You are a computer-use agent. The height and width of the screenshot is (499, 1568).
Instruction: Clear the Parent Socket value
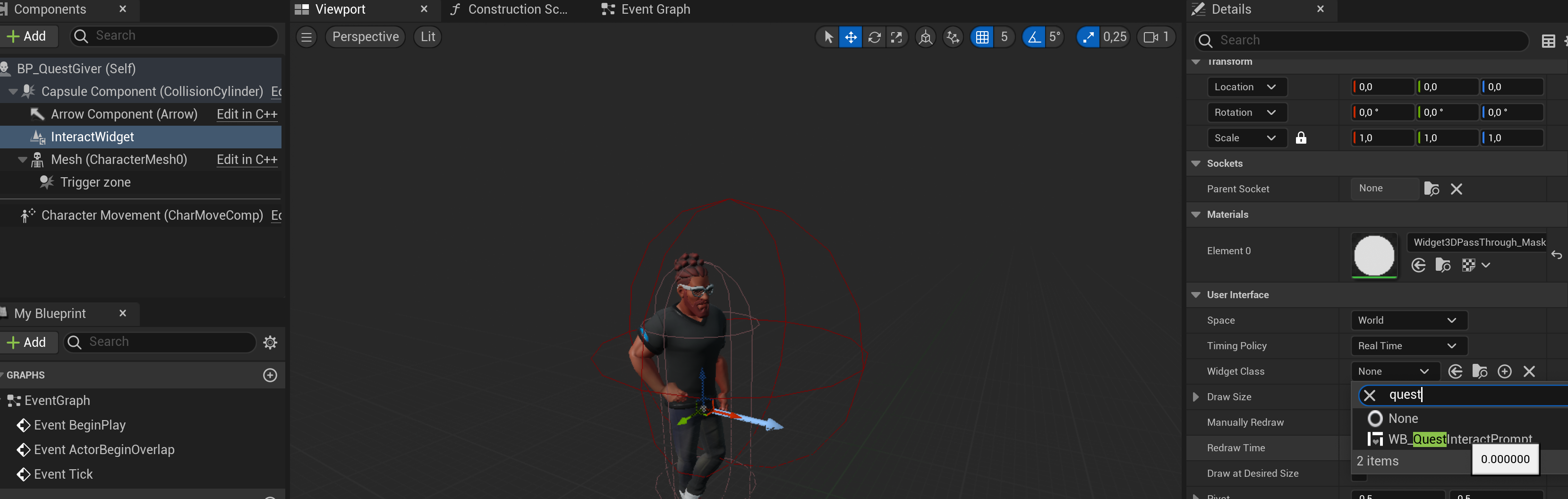pos(1456,189)
